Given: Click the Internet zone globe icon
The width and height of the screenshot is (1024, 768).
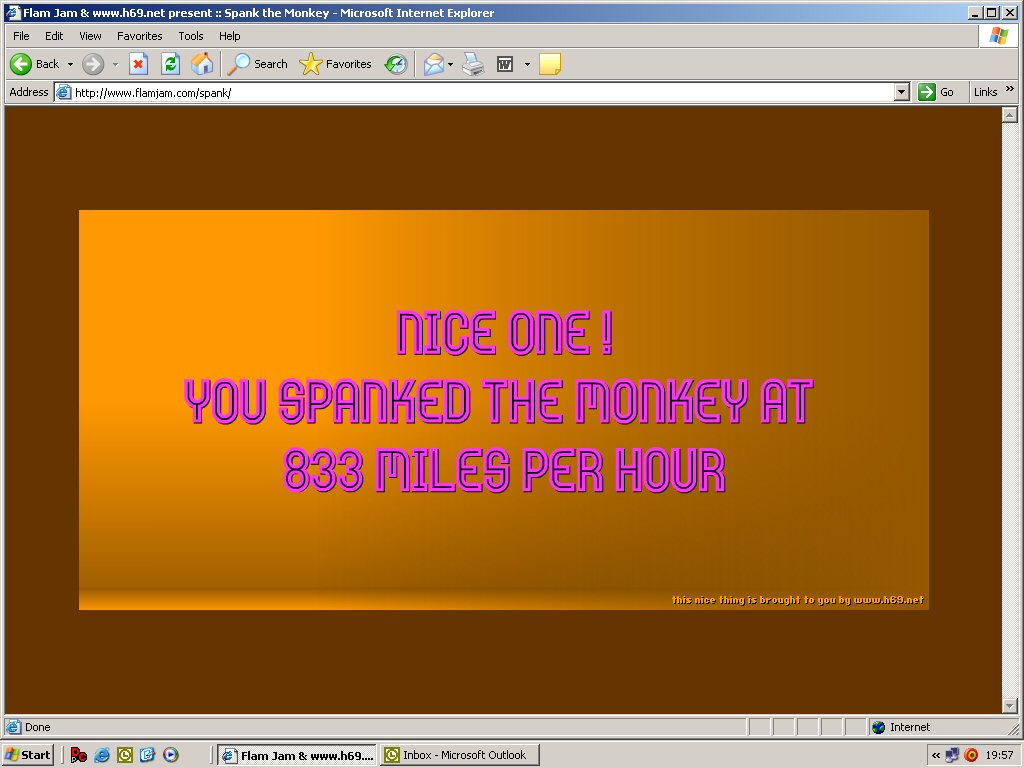Looking at the screenshot, I should click(x=879, y=727).
